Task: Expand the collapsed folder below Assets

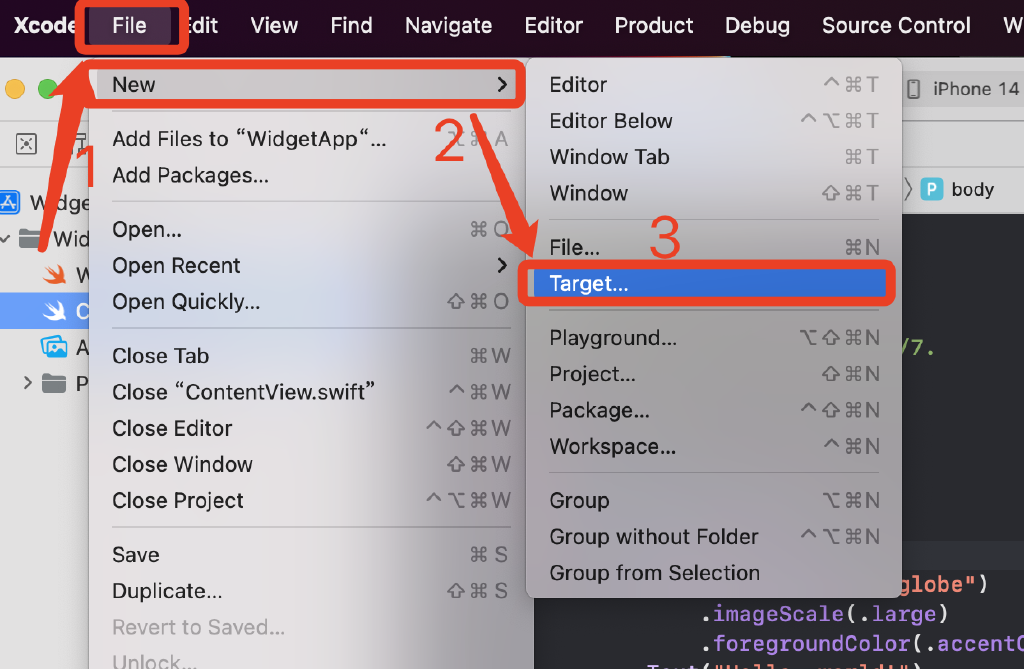Action: tap(28, 383)
